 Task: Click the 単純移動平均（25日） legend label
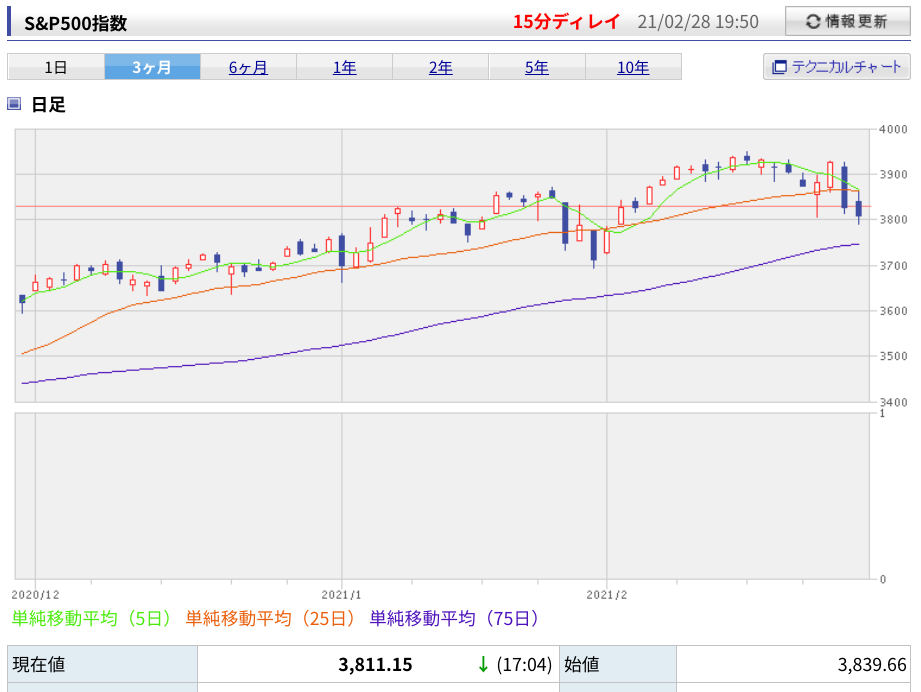(x=271, y=619)
